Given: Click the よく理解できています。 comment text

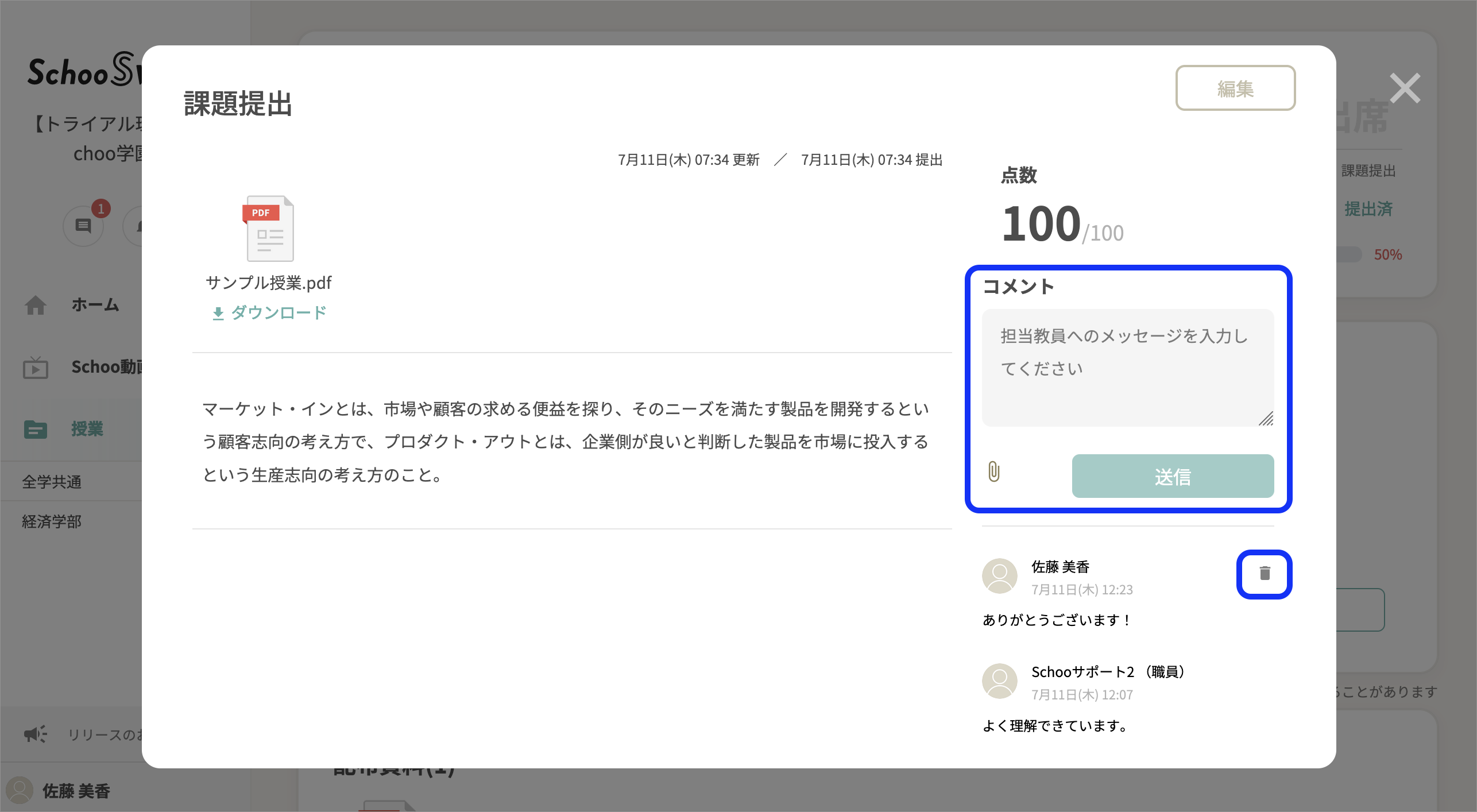Looking at the screenshot, I should (x=1055, y=726).
